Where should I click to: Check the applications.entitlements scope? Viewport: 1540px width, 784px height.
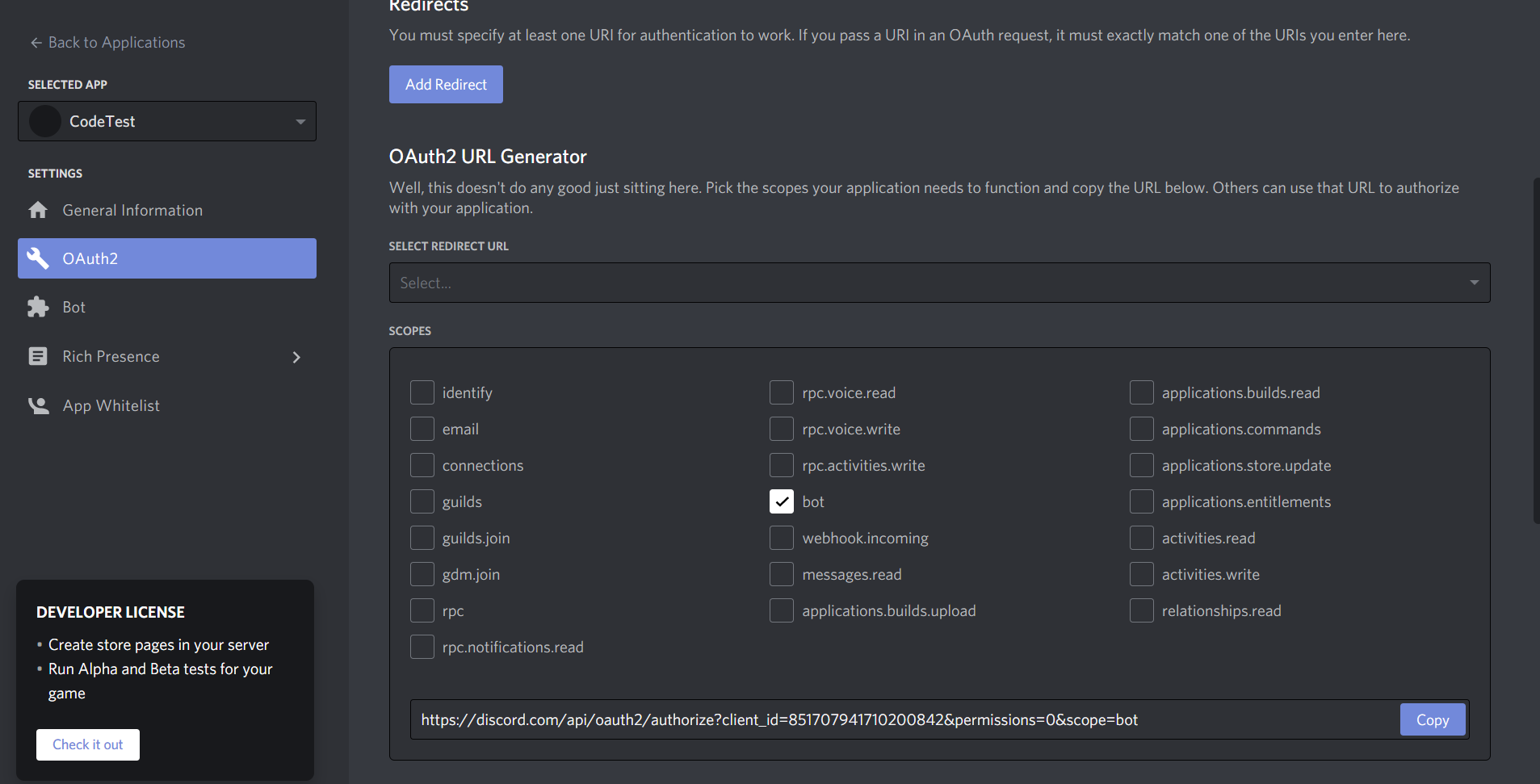point(1142,501)
